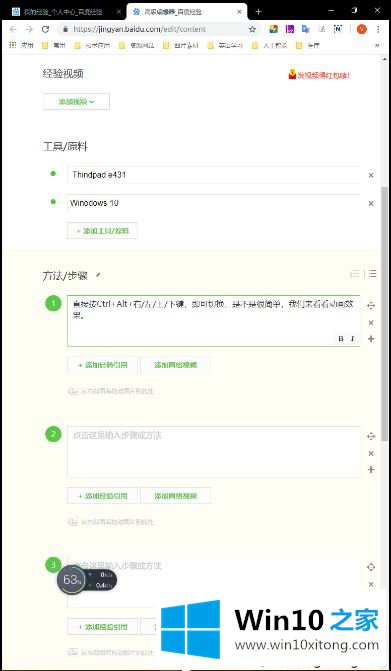Select the active editor tab

point(187,12)
